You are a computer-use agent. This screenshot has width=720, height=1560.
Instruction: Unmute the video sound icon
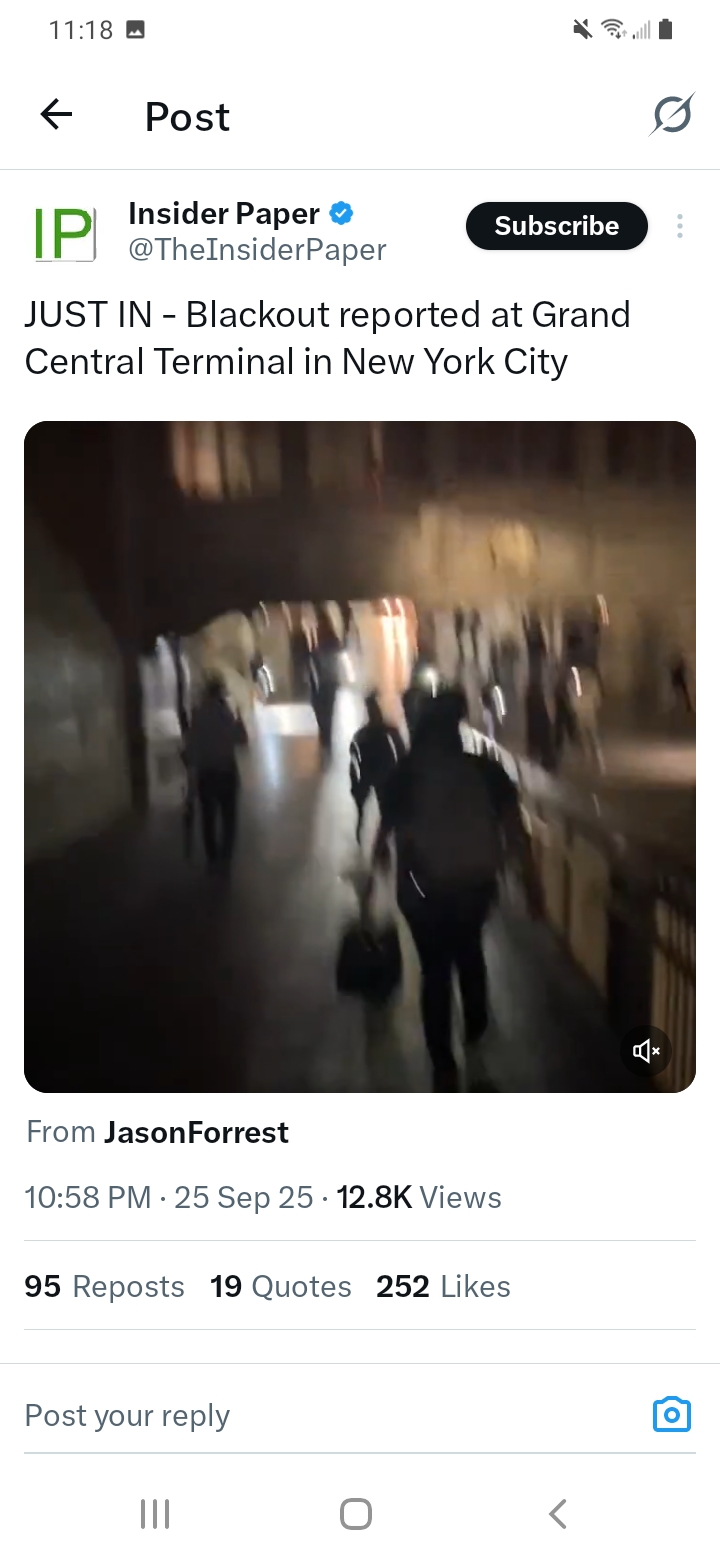646,1050
